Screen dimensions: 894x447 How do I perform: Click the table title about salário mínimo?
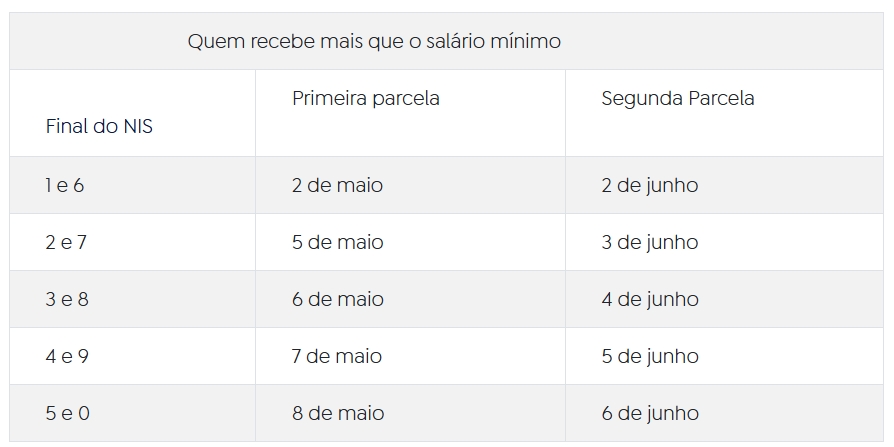(374, 42)
